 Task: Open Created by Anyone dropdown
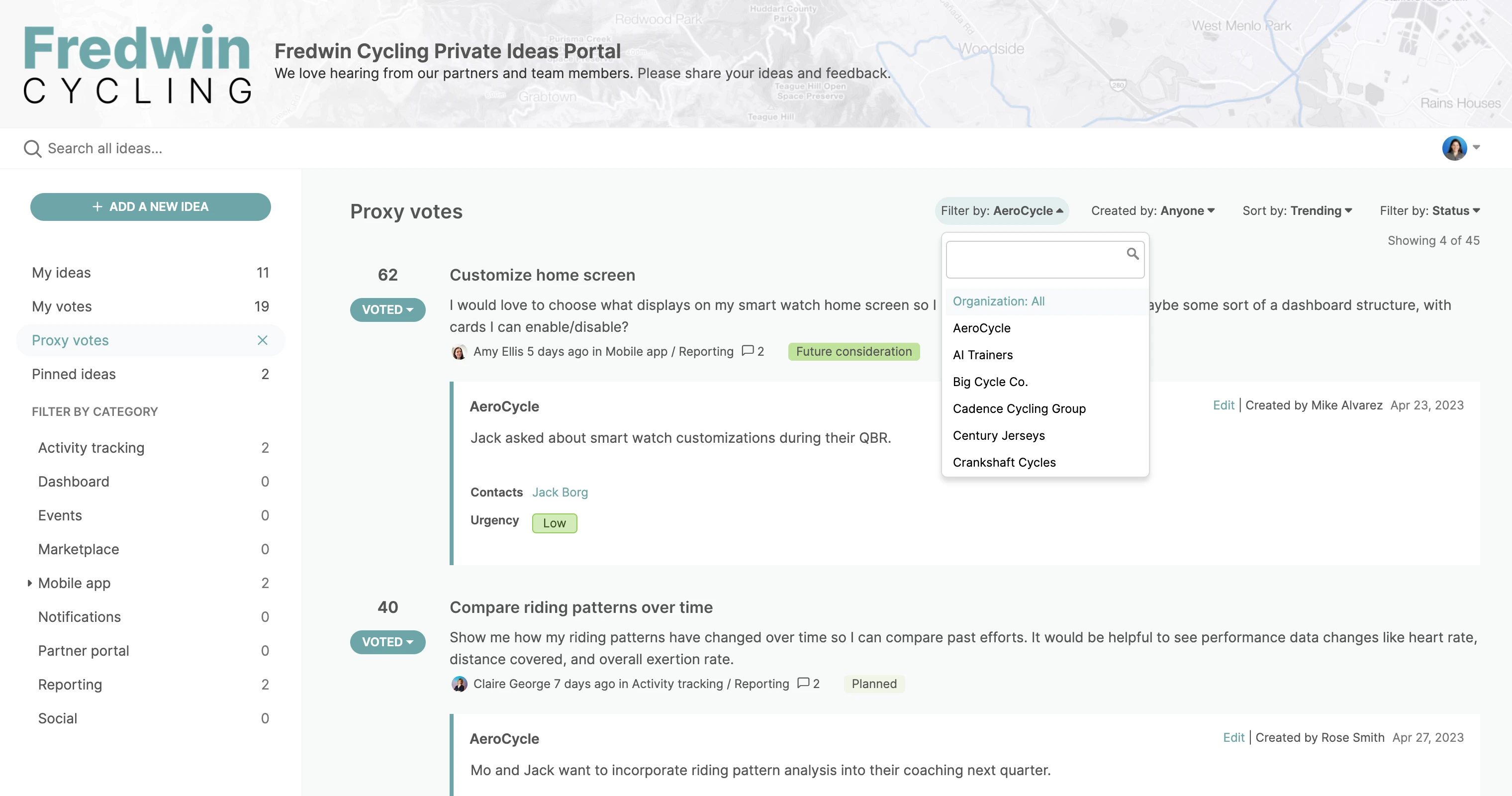pyautogui.click(x=1152, y=211)
